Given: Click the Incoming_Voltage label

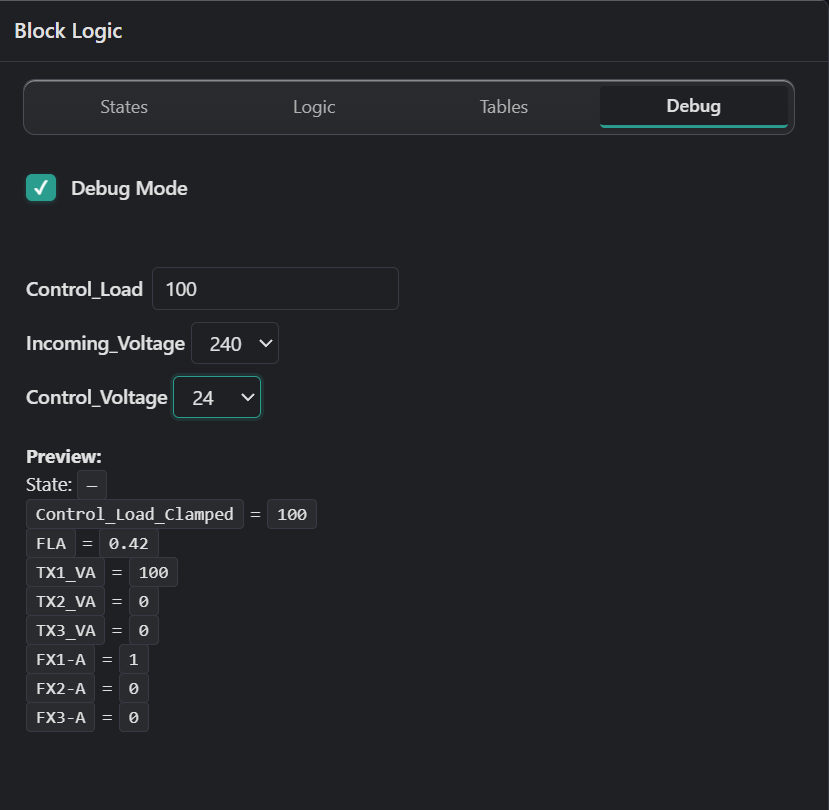Looking at the screenshot, I should click(105, 344).
